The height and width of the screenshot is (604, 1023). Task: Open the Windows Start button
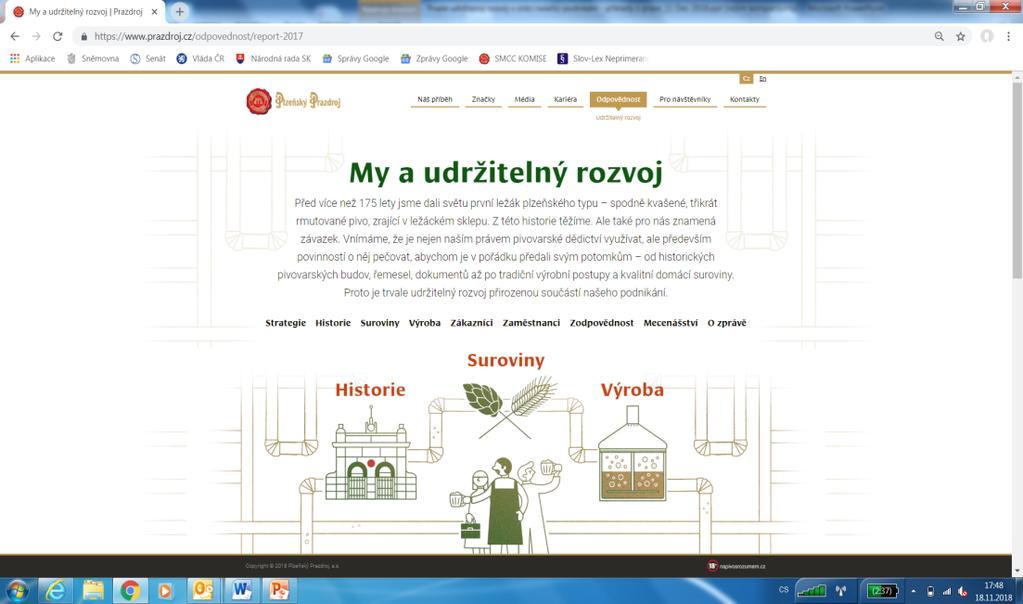(x=17, y=591)
